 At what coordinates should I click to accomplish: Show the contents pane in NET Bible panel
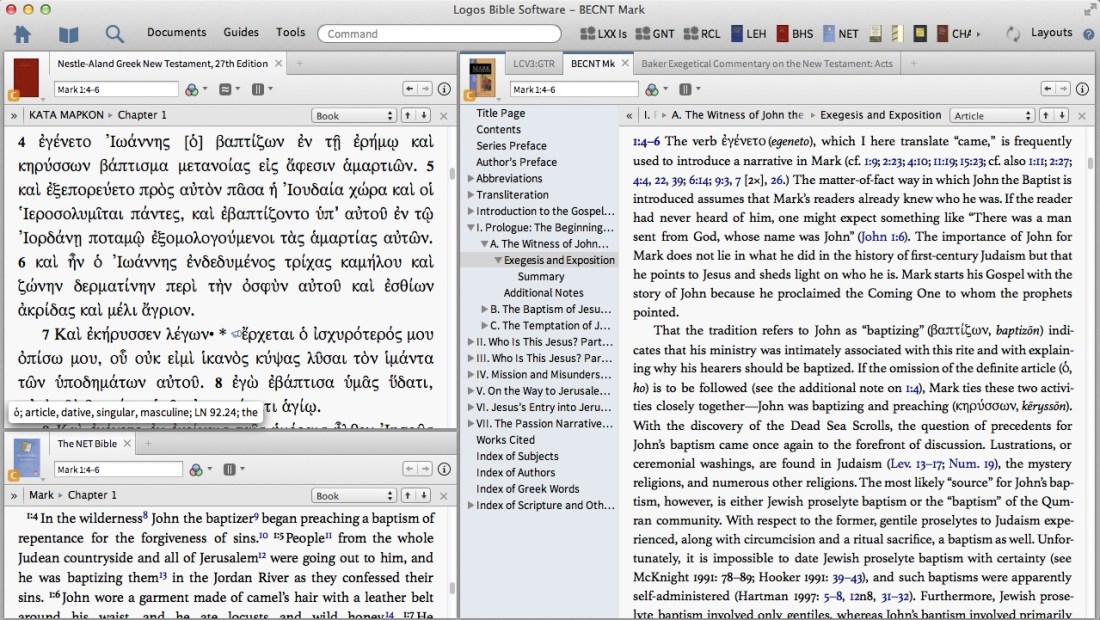[x=14, y=495]
